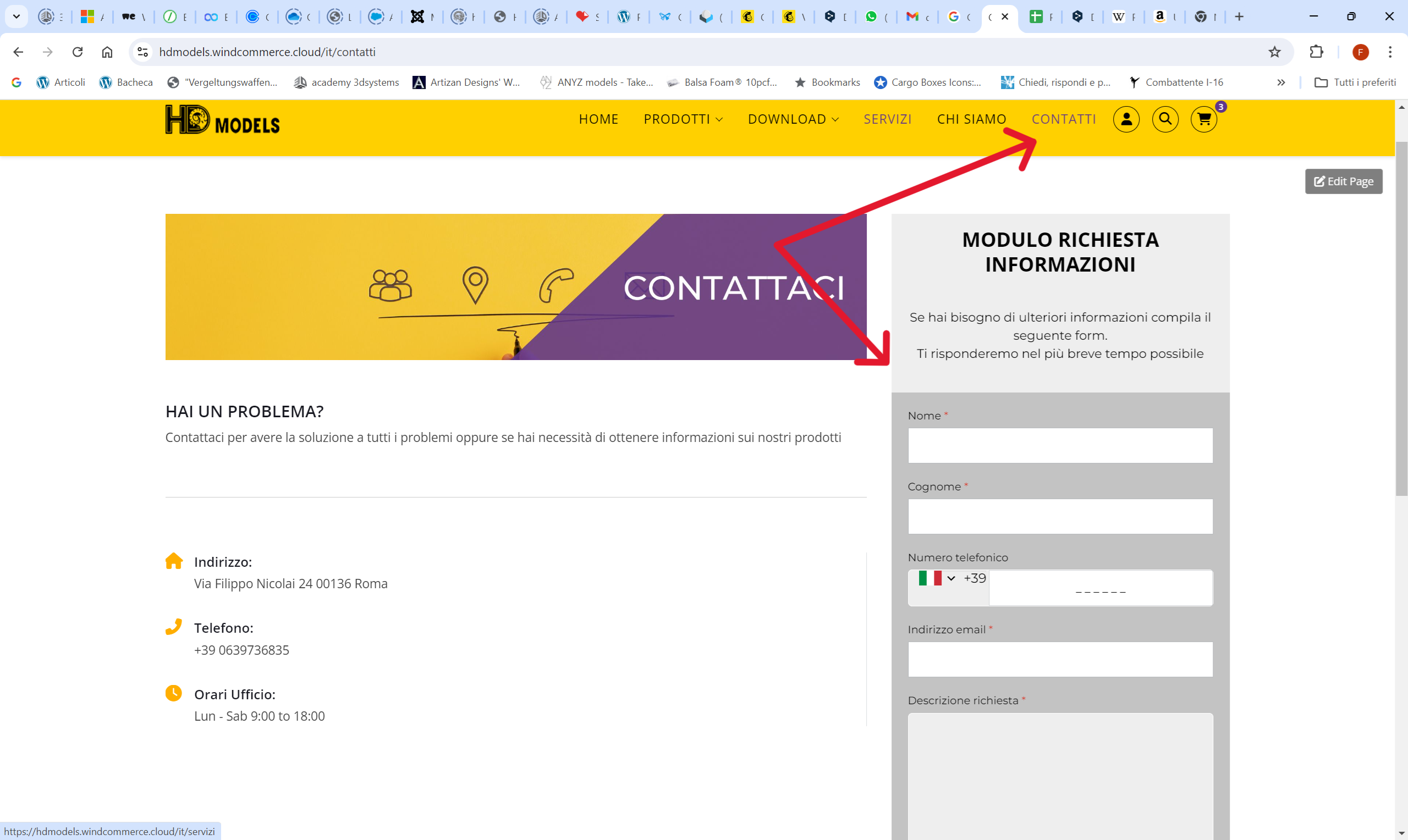
Task: Click the HD Models logo
Action: point(223,120)
